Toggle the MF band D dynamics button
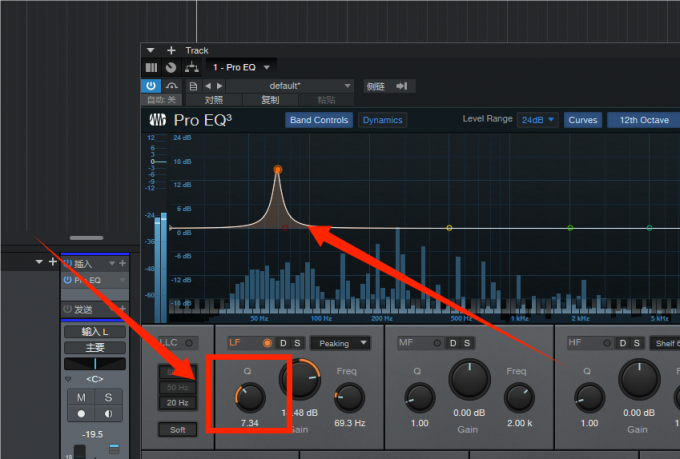Viewport: 680px width, 459px height. pyautogui.click(x=453, y=343)
